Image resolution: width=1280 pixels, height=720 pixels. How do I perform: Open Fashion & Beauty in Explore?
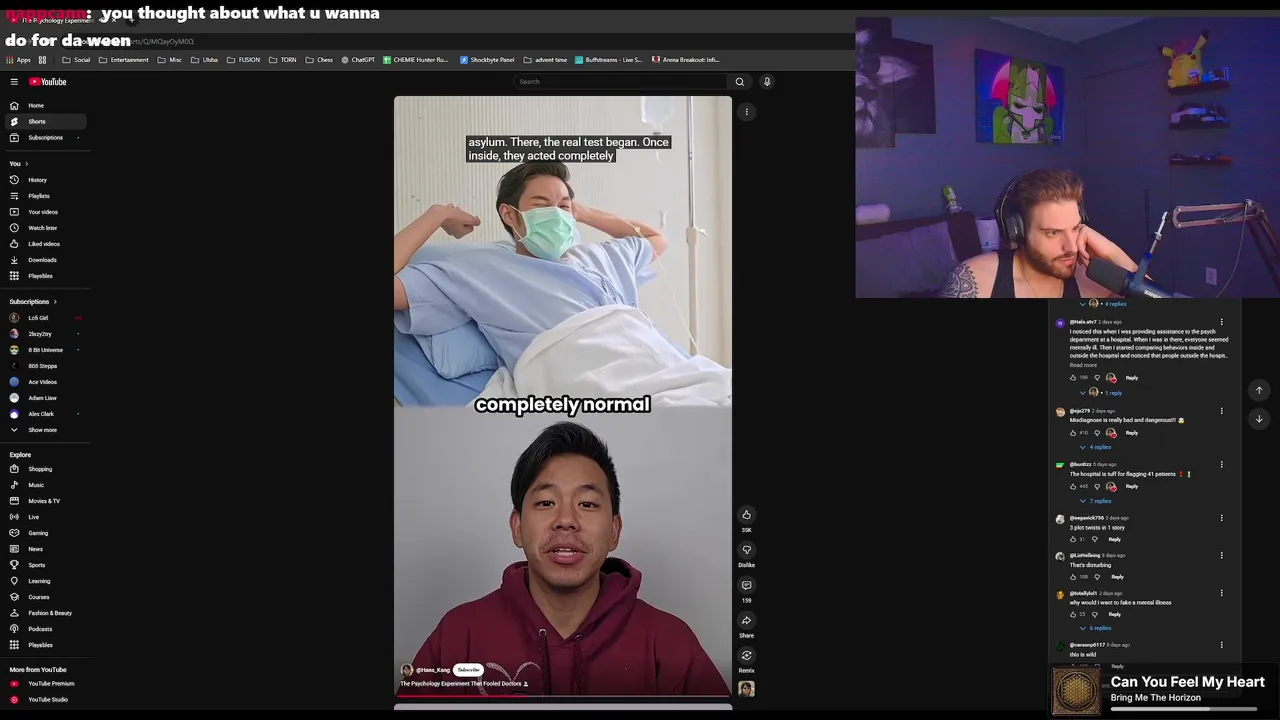[44, 613]
